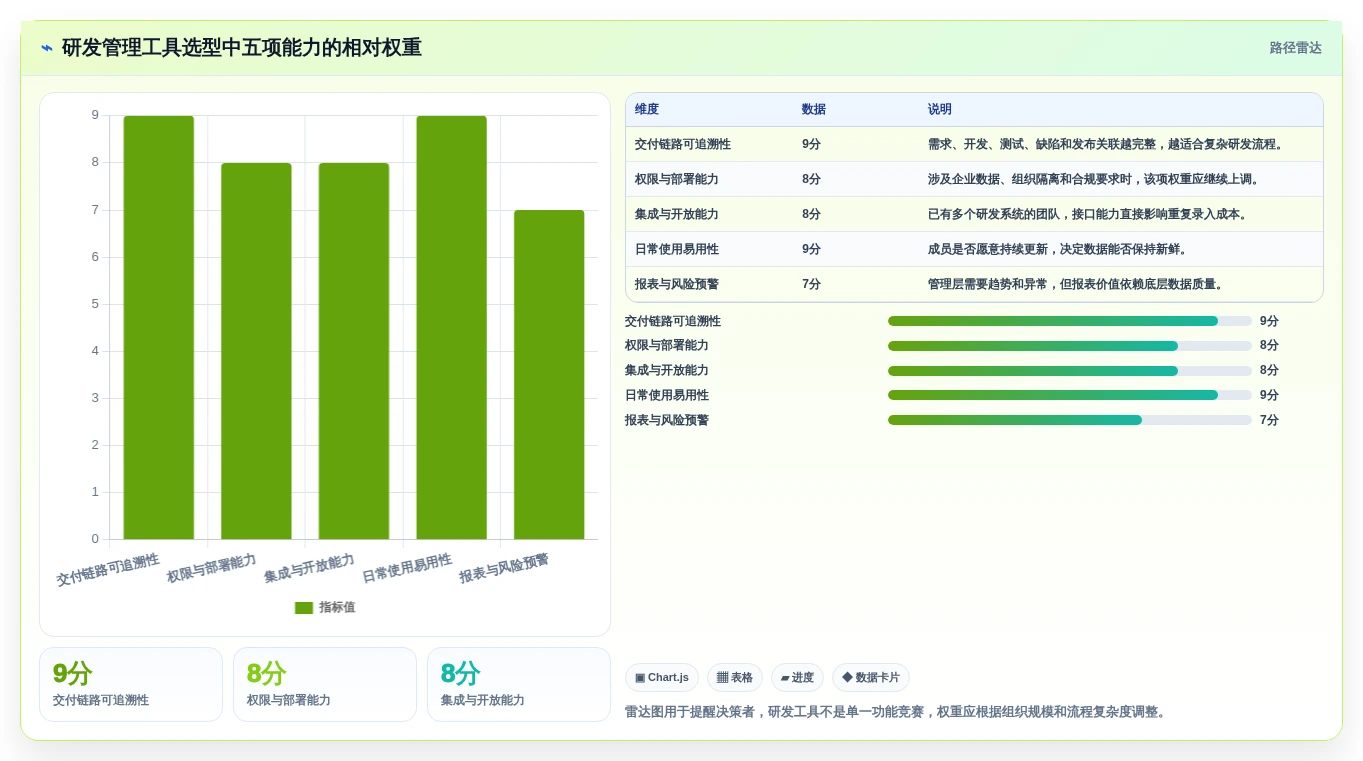This screenshot has width=1363, height=761.
Task: Open the 8分 集成与开放能力 data card
Action: 519,684
